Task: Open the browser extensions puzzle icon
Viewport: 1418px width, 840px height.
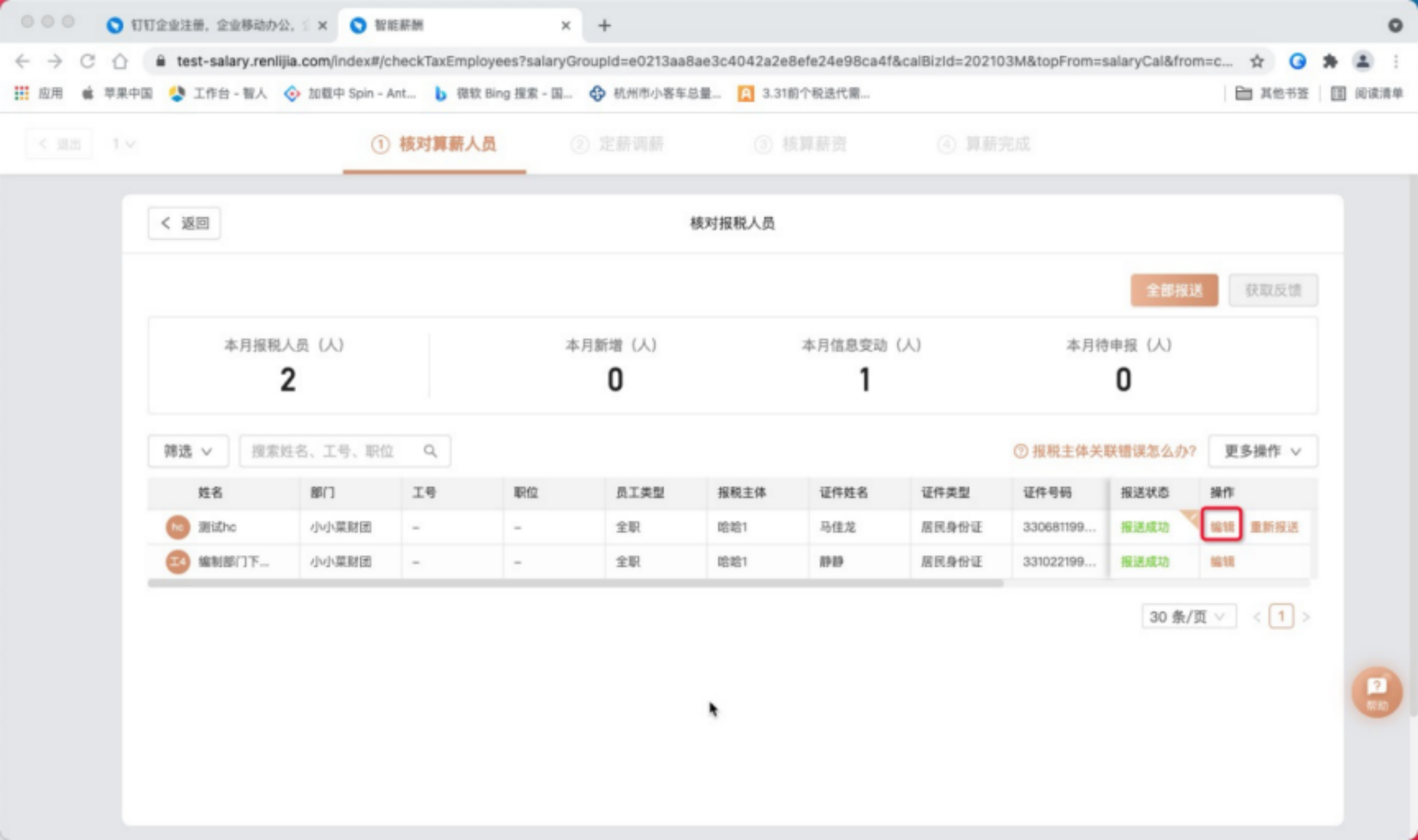Action: [1330, 61]
